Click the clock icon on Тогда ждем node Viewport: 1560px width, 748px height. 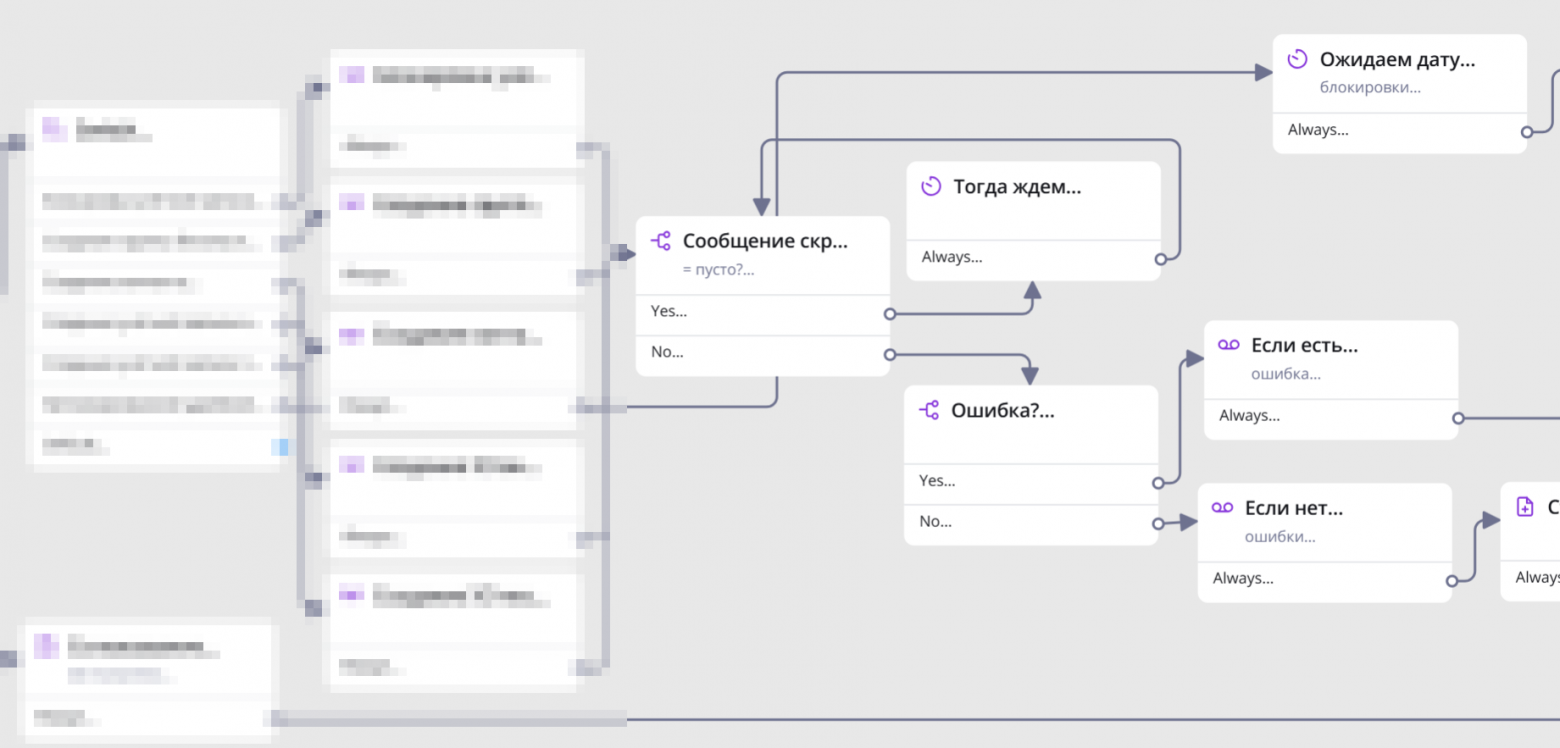931,187
